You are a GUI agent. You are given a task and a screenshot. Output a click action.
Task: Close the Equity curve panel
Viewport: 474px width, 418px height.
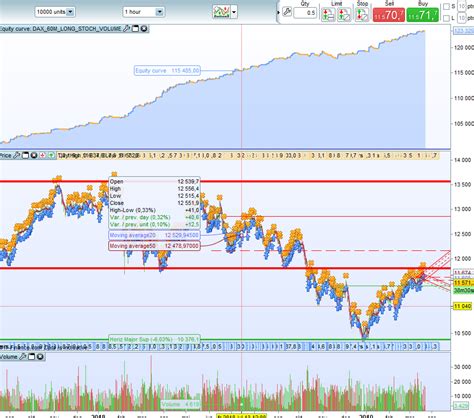coord(144,29)
